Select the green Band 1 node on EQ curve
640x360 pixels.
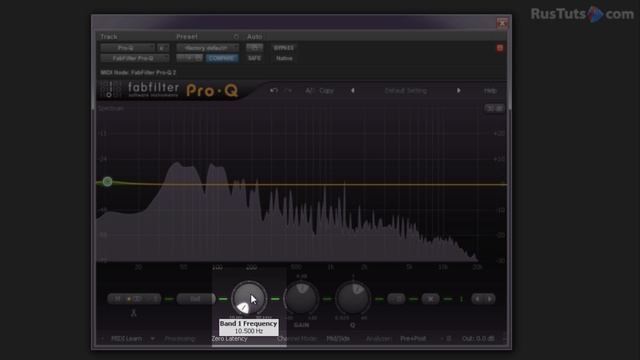click(x=107, y=182)
